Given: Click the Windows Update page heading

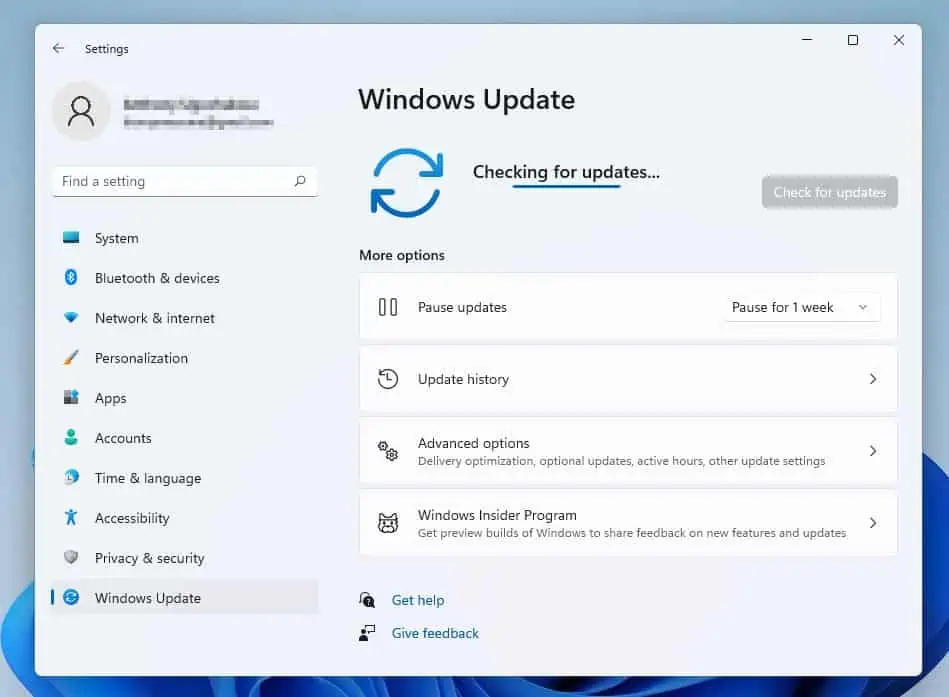Looking at the screenshot, I should pyautogui.click(x=466, y=99).
